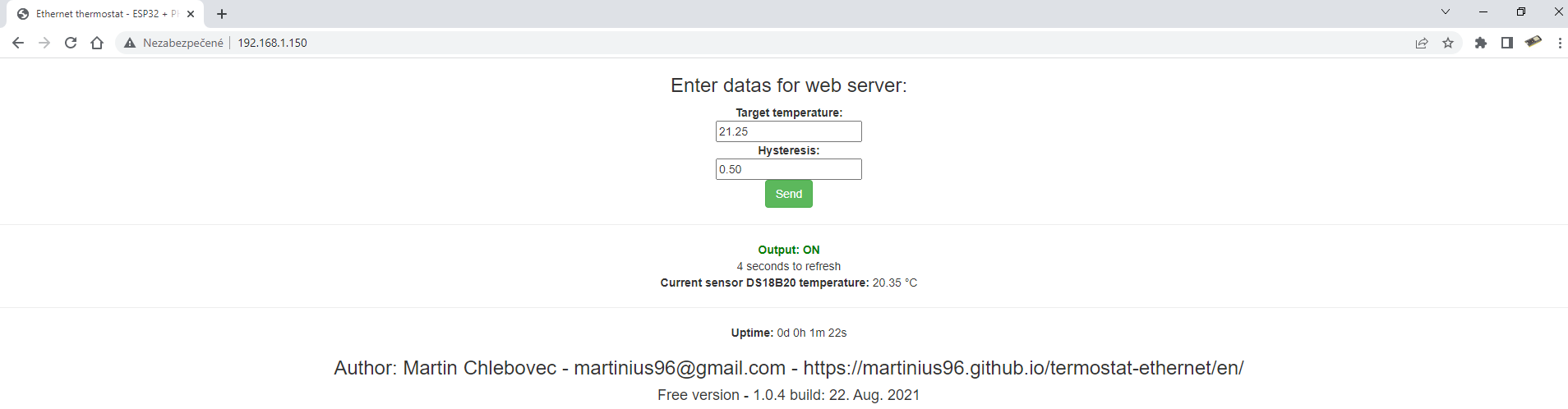The height and width of the screenshot is (409, 1568).
Task: Open the Chrome three-dot menu
Action: [1560, 43]
